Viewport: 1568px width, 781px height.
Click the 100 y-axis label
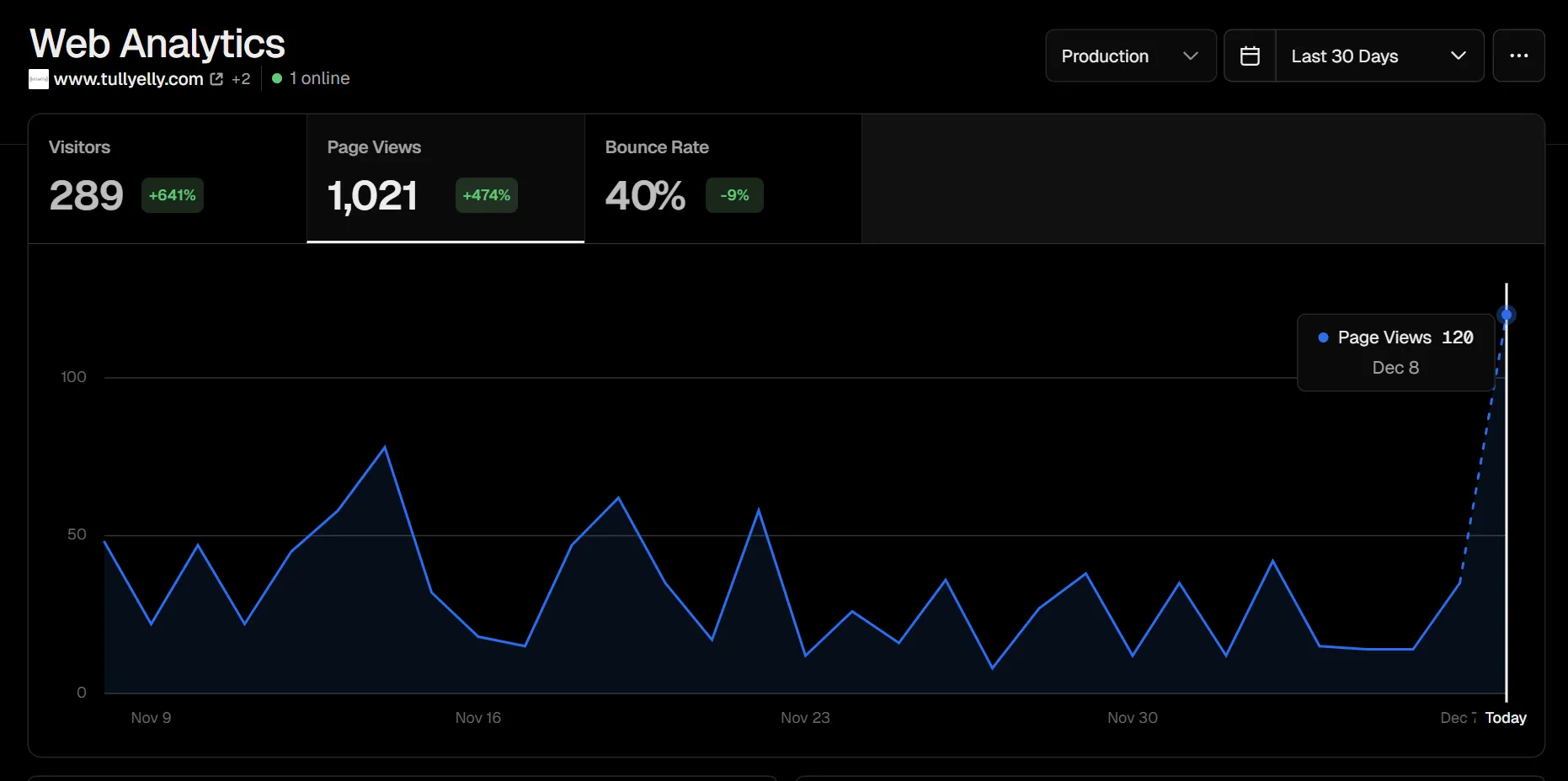tap(73, 377)
